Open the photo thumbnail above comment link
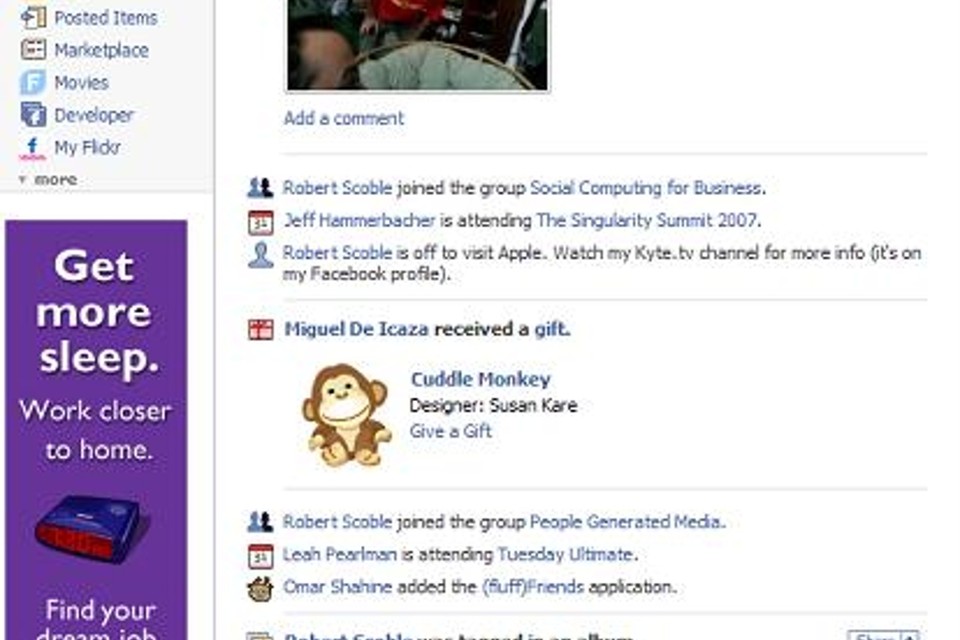Screen dimensions: 960x640 [418, 45]
